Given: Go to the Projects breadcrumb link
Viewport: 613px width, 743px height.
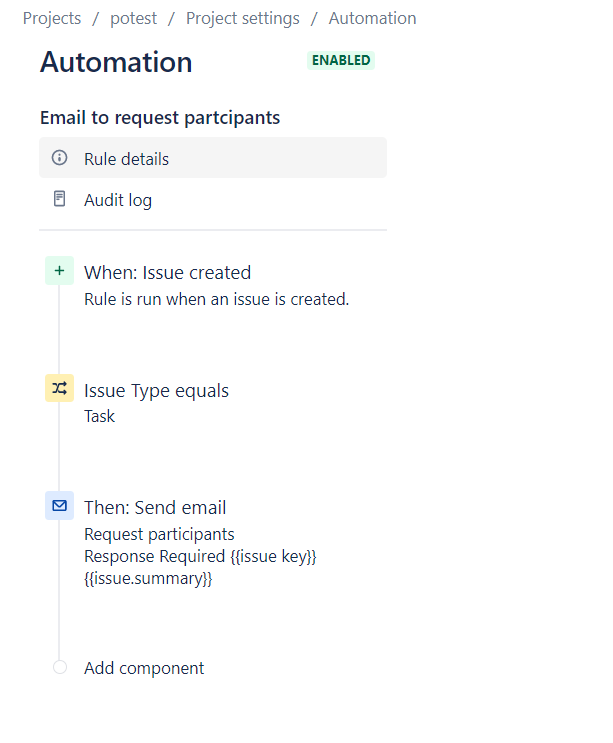Looking at the screenshot, I should click(x=52, y=18).
